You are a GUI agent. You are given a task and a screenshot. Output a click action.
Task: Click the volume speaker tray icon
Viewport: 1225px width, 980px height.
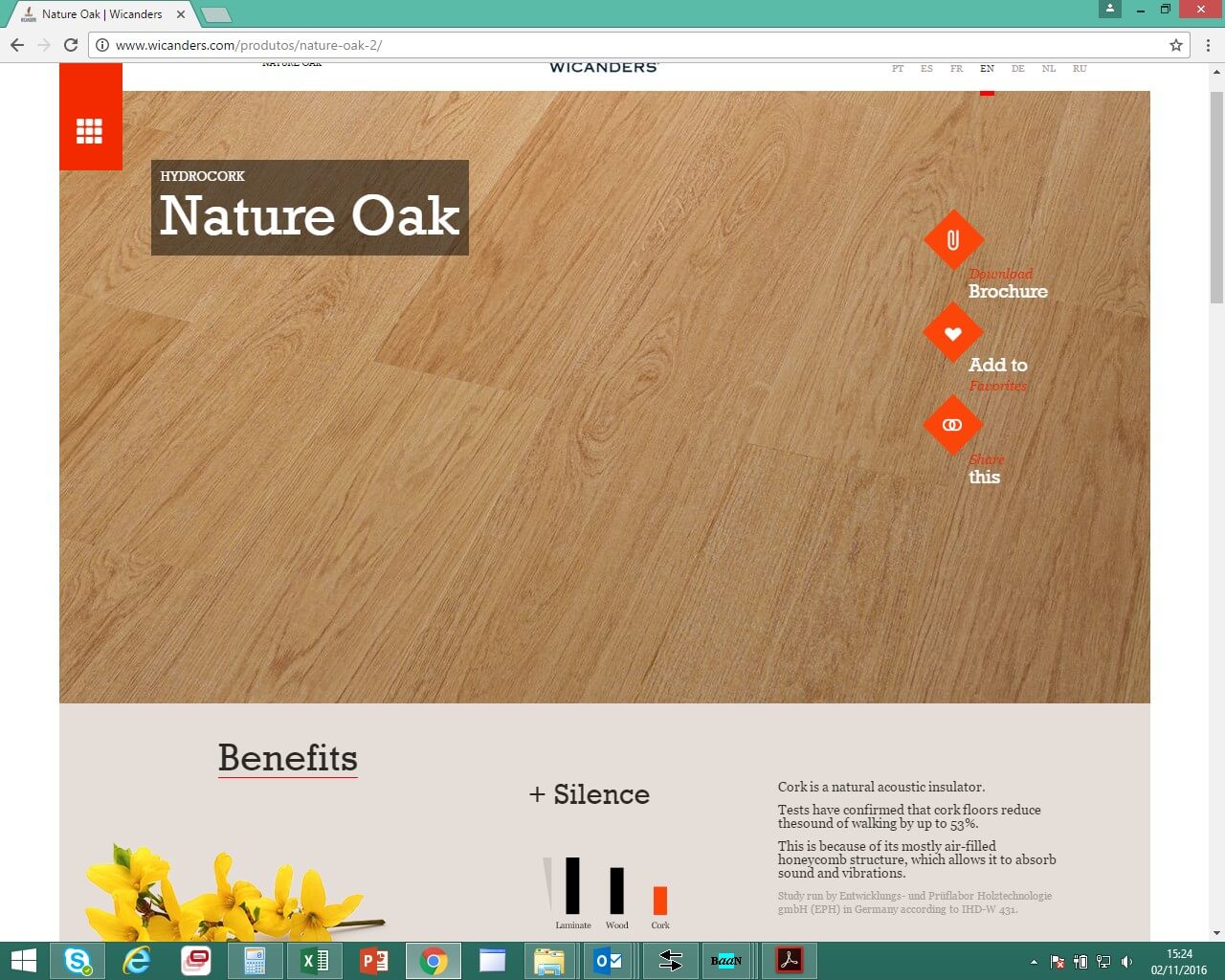pyautogui.click(x=1127, y=962)
